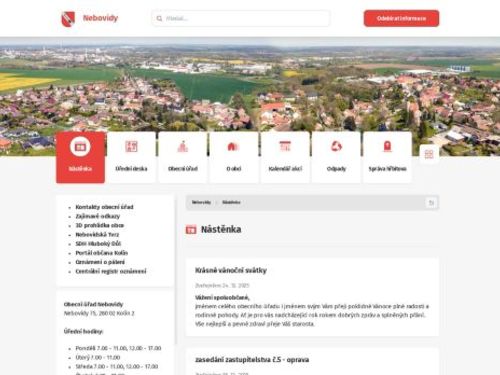Click the O obci house icon
The image size is (500, 375).
tap(234, 146)
